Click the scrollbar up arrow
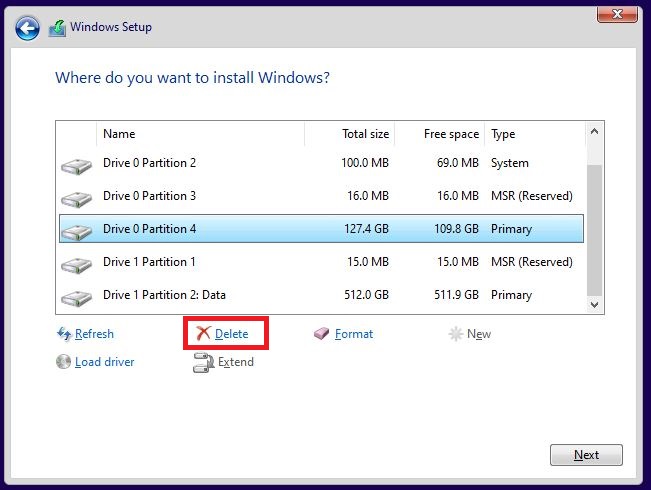This screenshot has height=490, width=651. (x=595, y=132)
